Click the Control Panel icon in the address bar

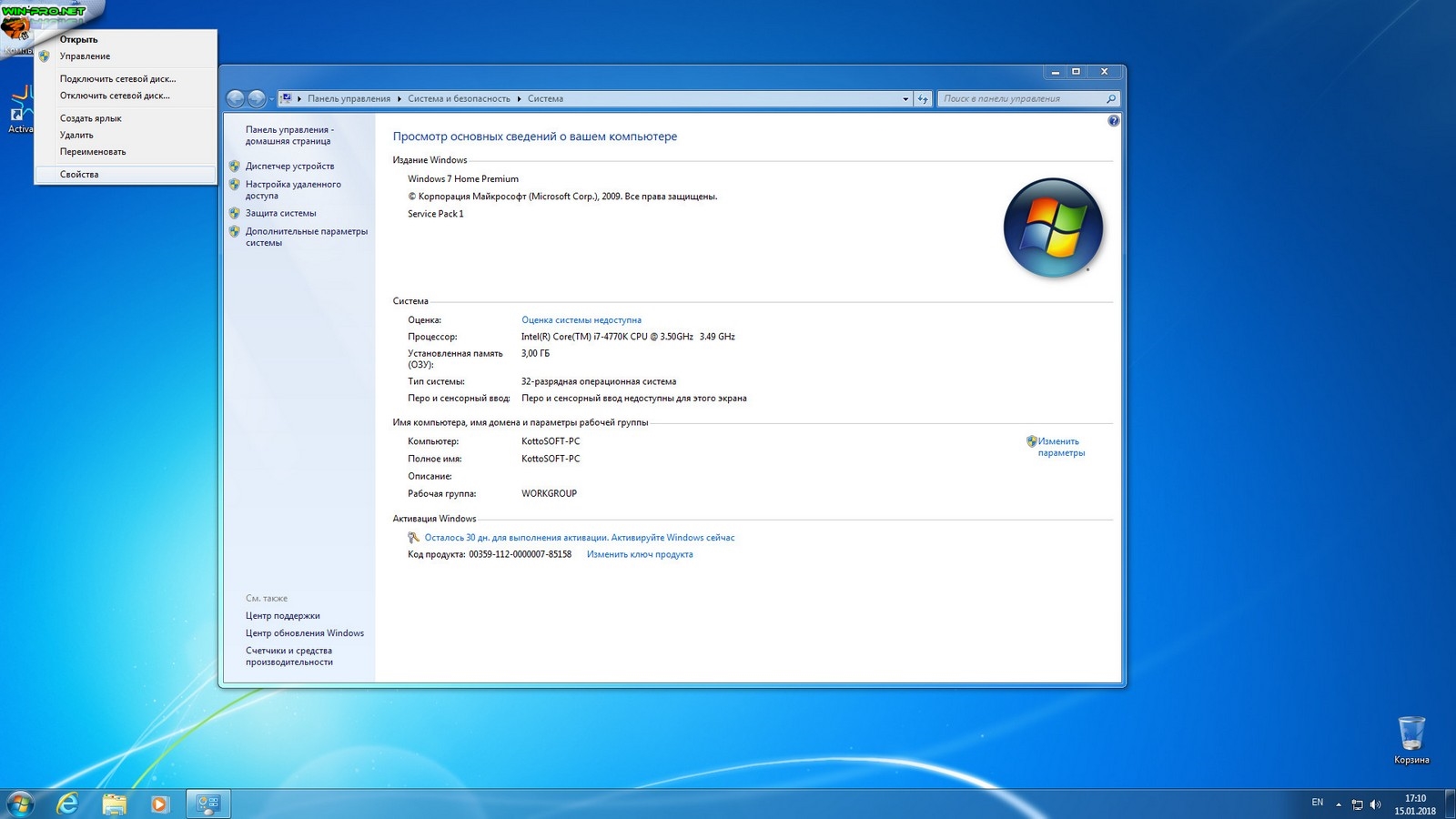point(286,98)
